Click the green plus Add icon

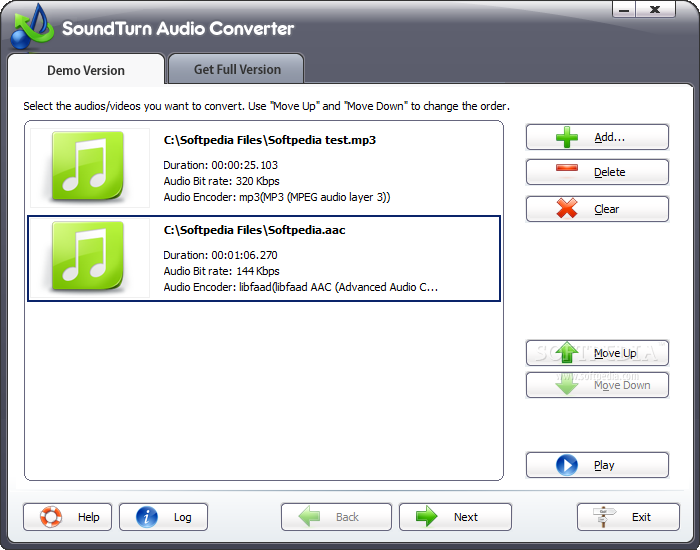[x=567, y=137]
